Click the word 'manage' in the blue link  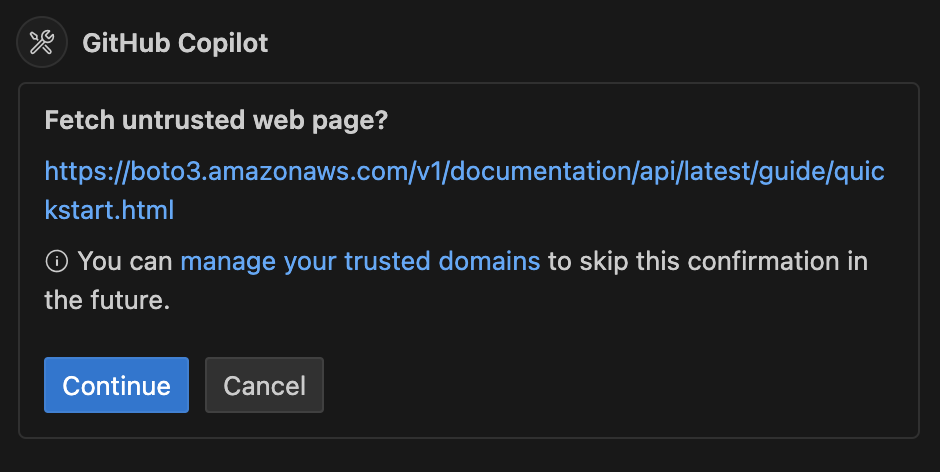228,263
